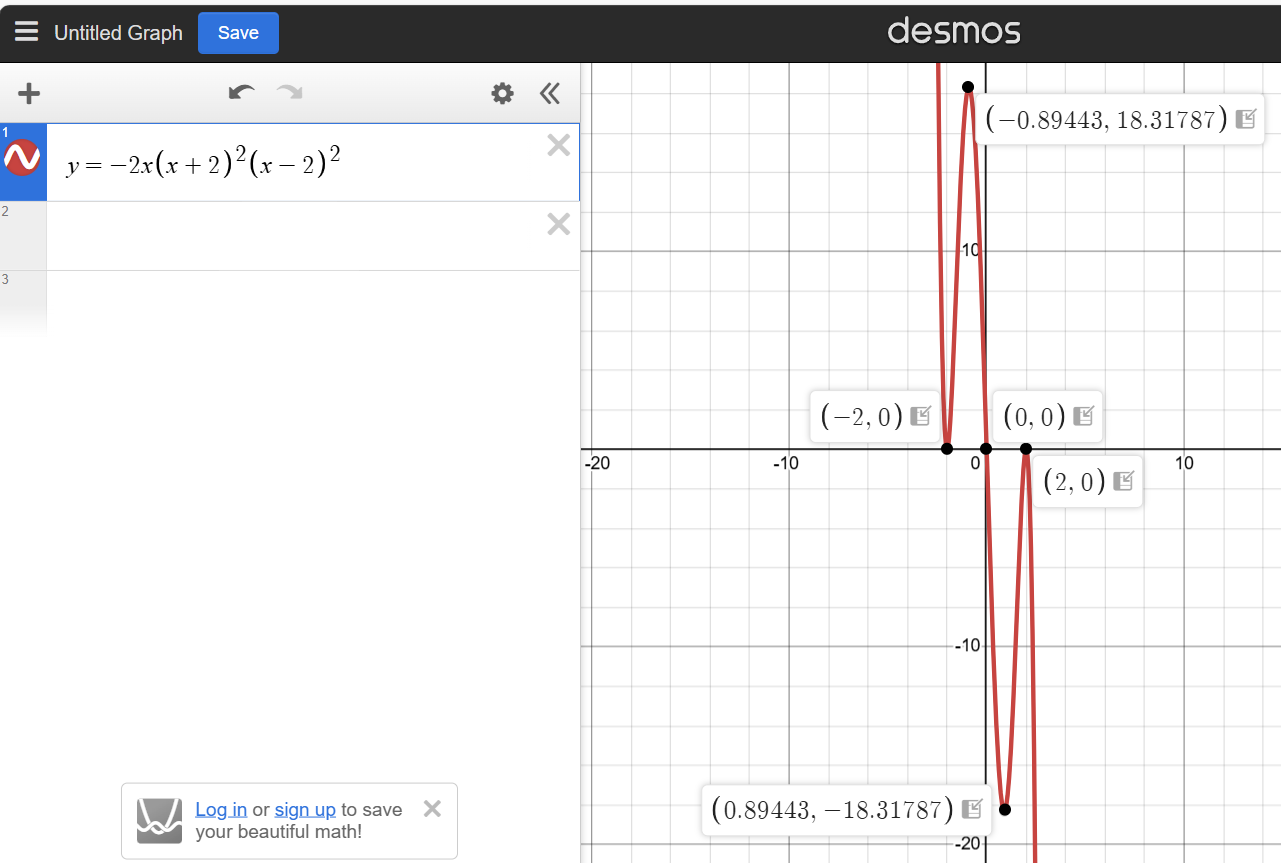The height and width of the screenshot is (863, 1281).
Task: Click the Untitled Graph title
Action: click(118, 33)
